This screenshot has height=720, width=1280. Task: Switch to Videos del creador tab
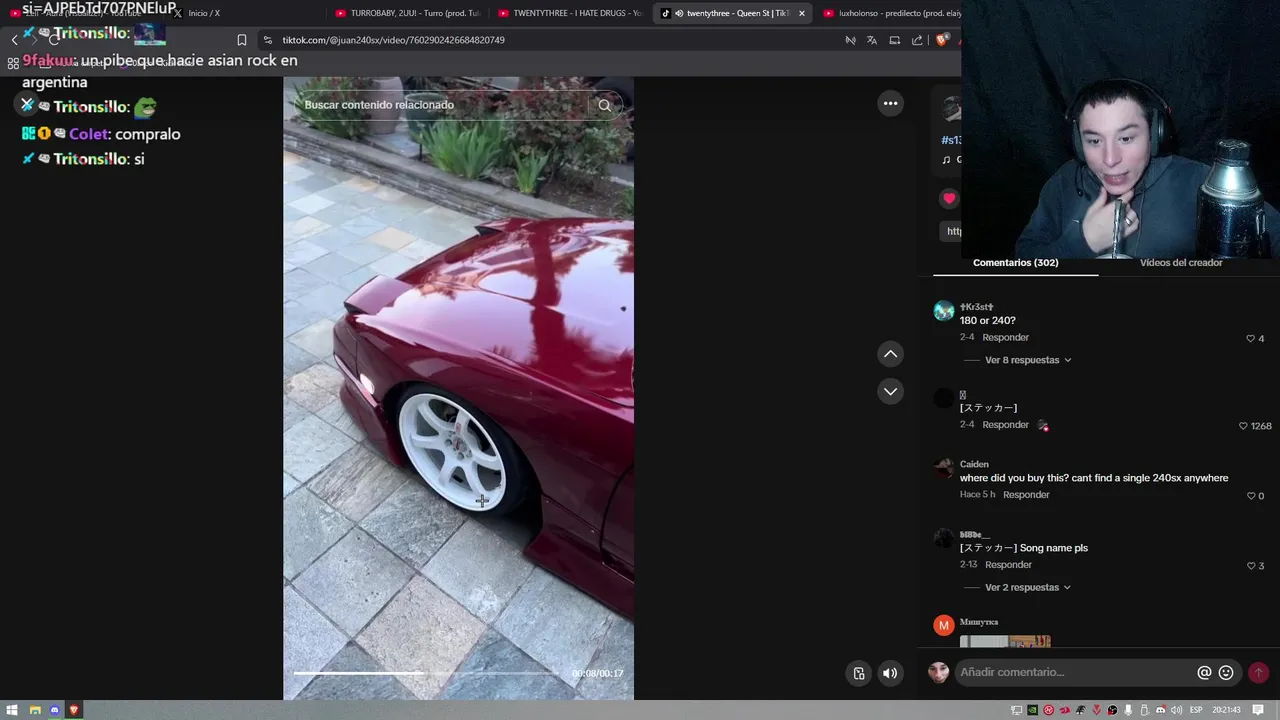coord(1181,263)
